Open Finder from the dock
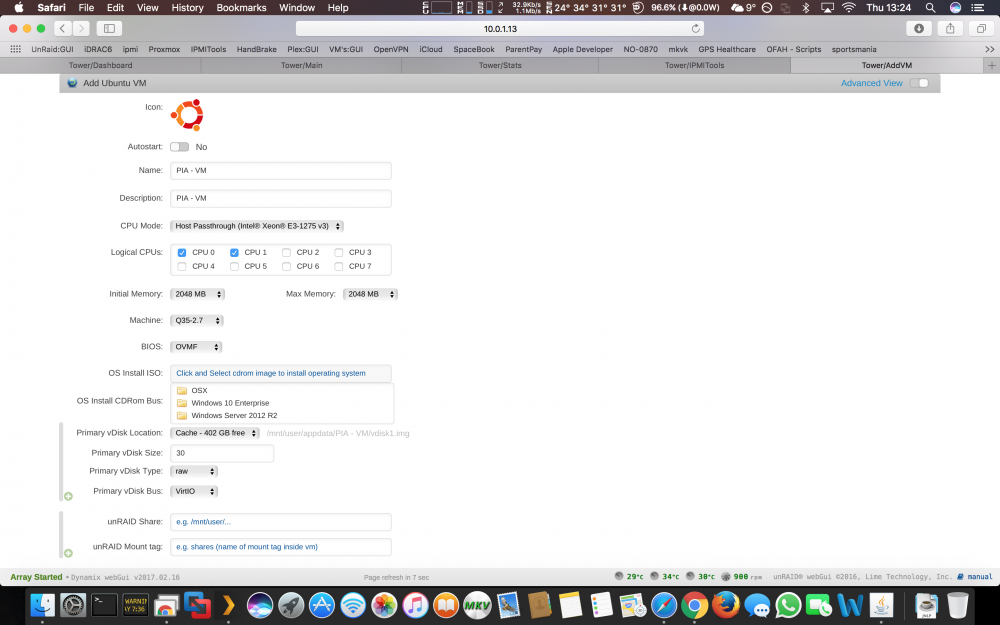The width and height of the screenshot is (1000, 625). coord(43,605)
